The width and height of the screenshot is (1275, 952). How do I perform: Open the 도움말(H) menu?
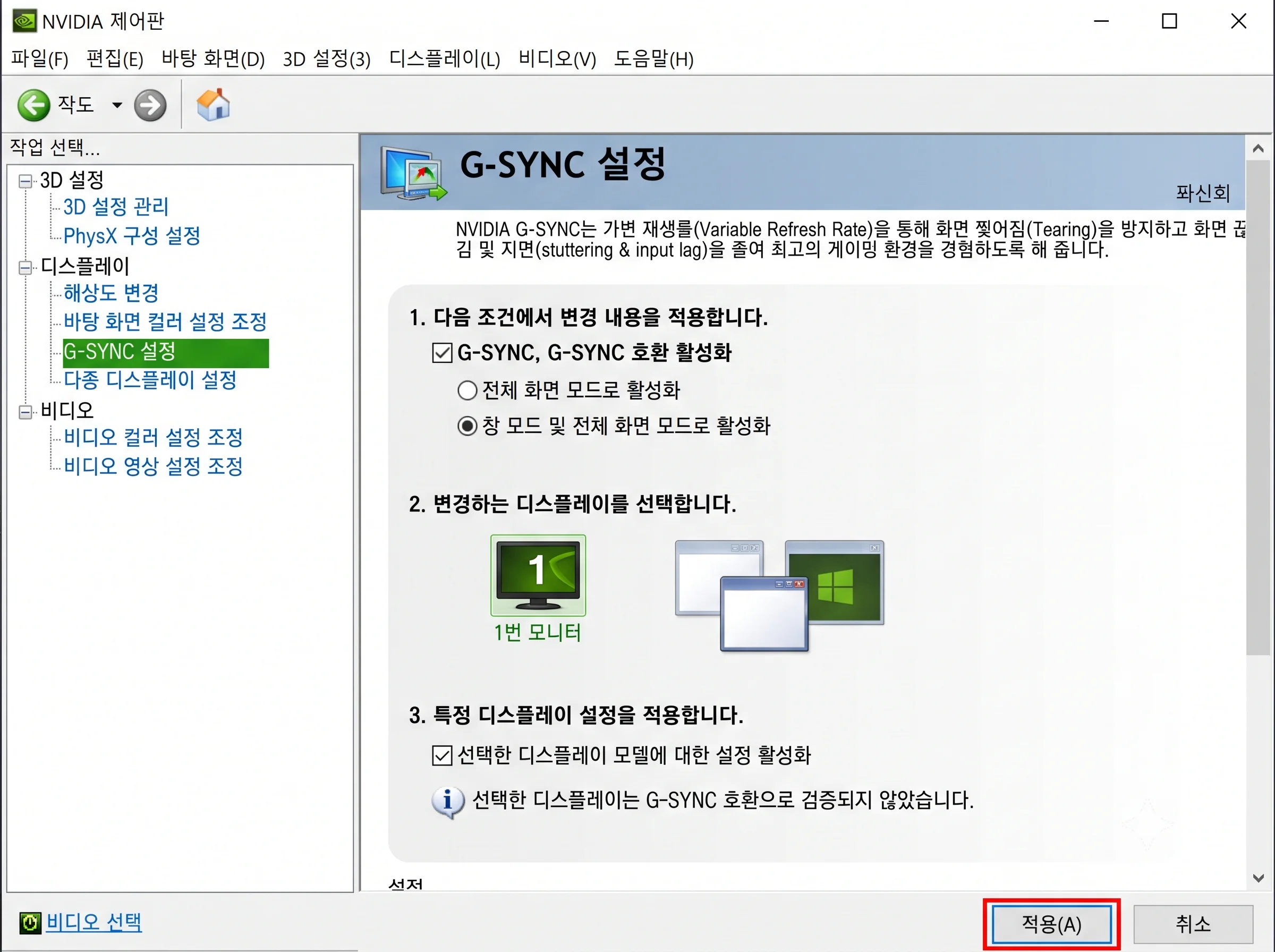tap(654, 58)
